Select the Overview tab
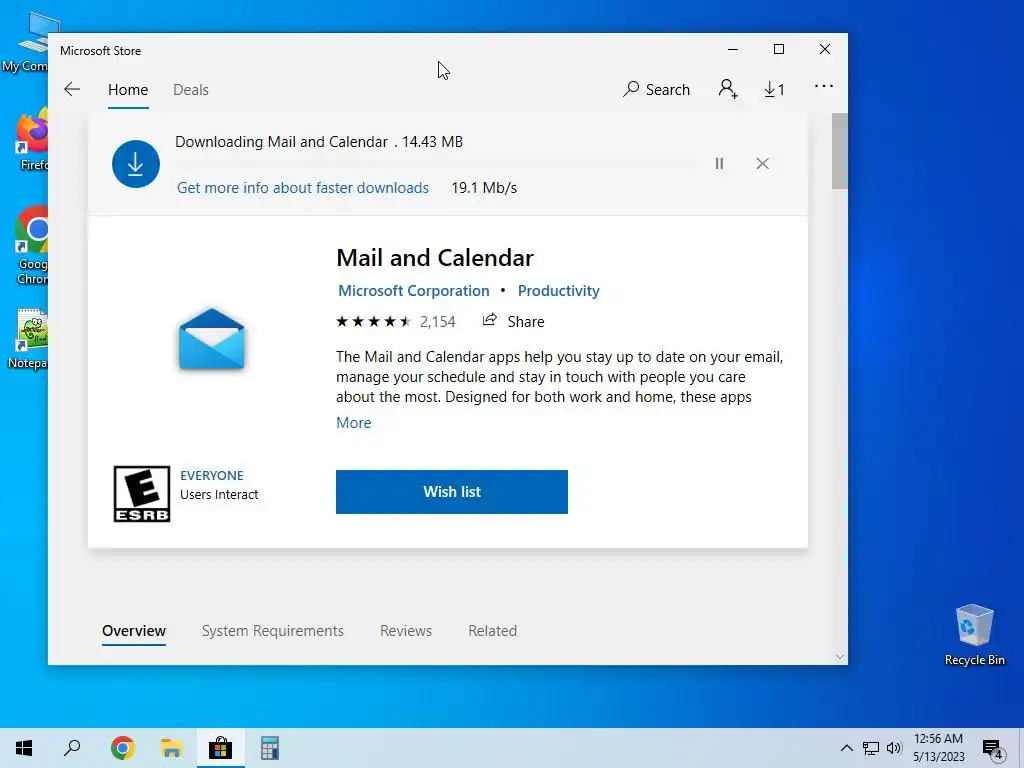The image size is (1024, 768). [x=134, y=631]
